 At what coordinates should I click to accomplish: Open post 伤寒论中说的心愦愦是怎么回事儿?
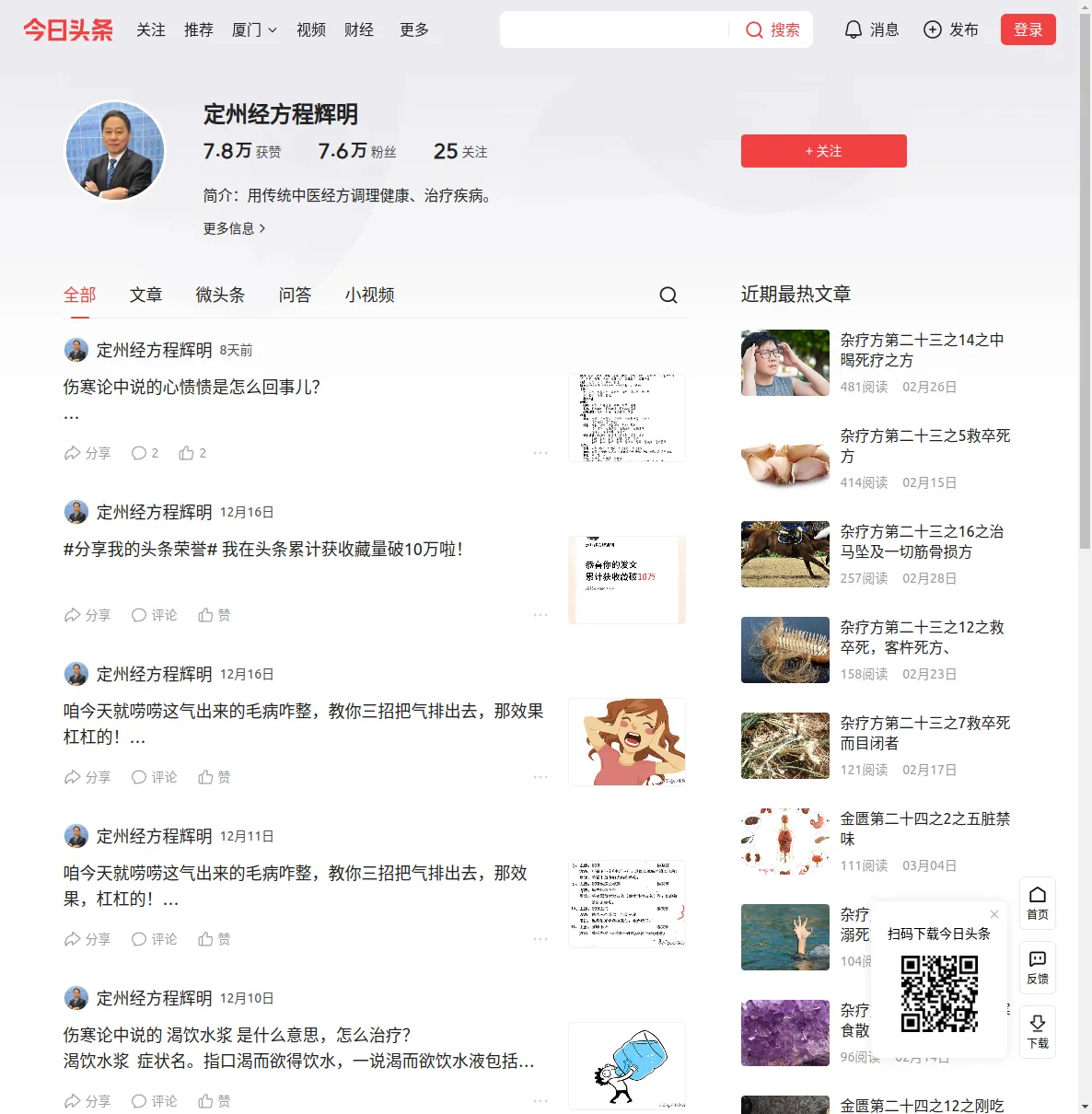(x=192, y=387)
